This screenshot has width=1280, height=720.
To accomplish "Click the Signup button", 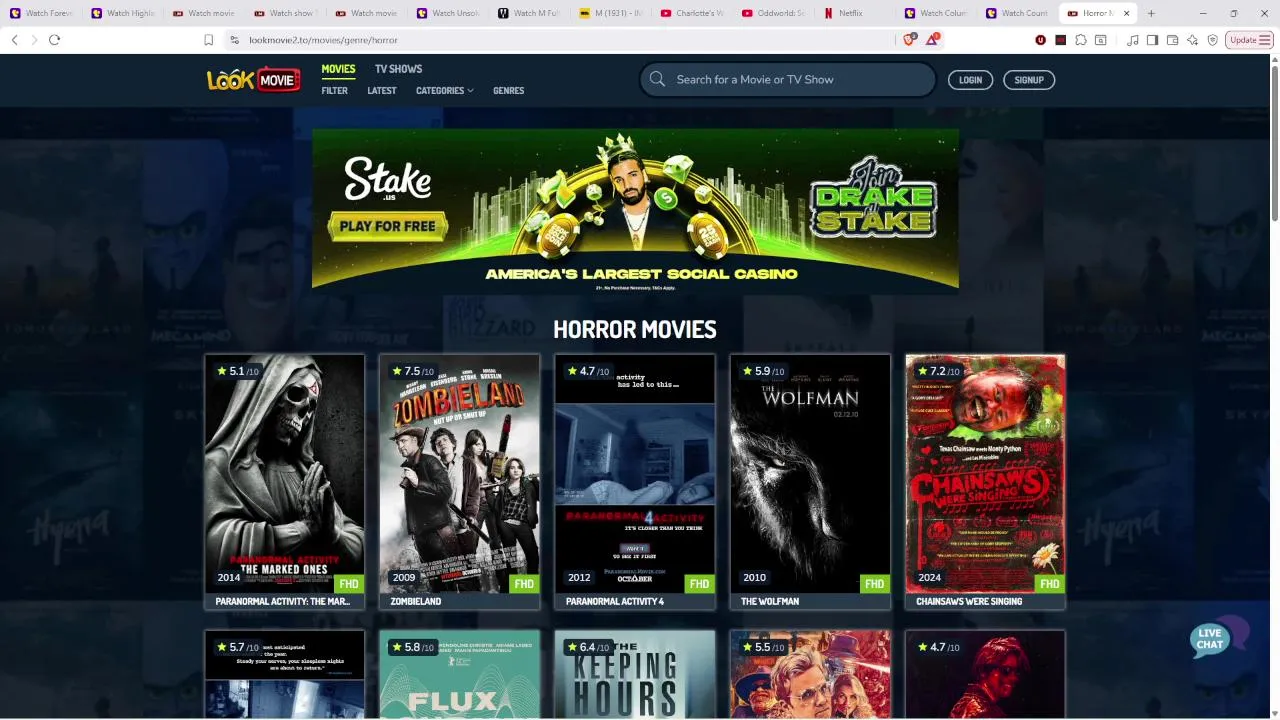I will click(1029, 80).
